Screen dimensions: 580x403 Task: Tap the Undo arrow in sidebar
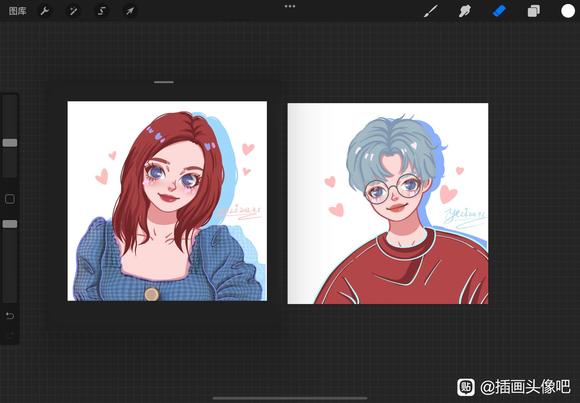click(10, 316)
